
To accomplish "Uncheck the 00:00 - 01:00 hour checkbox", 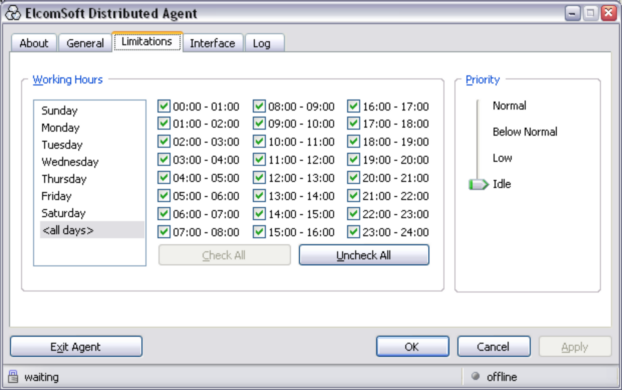I will click(x=164, y=106).
